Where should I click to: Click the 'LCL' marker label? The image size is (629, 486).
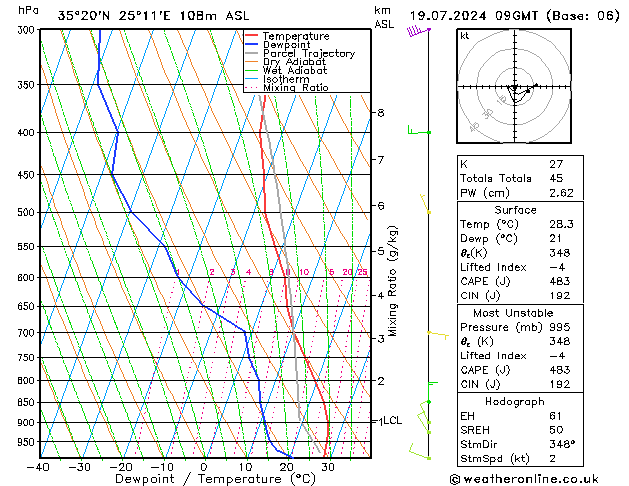[393, 421]
